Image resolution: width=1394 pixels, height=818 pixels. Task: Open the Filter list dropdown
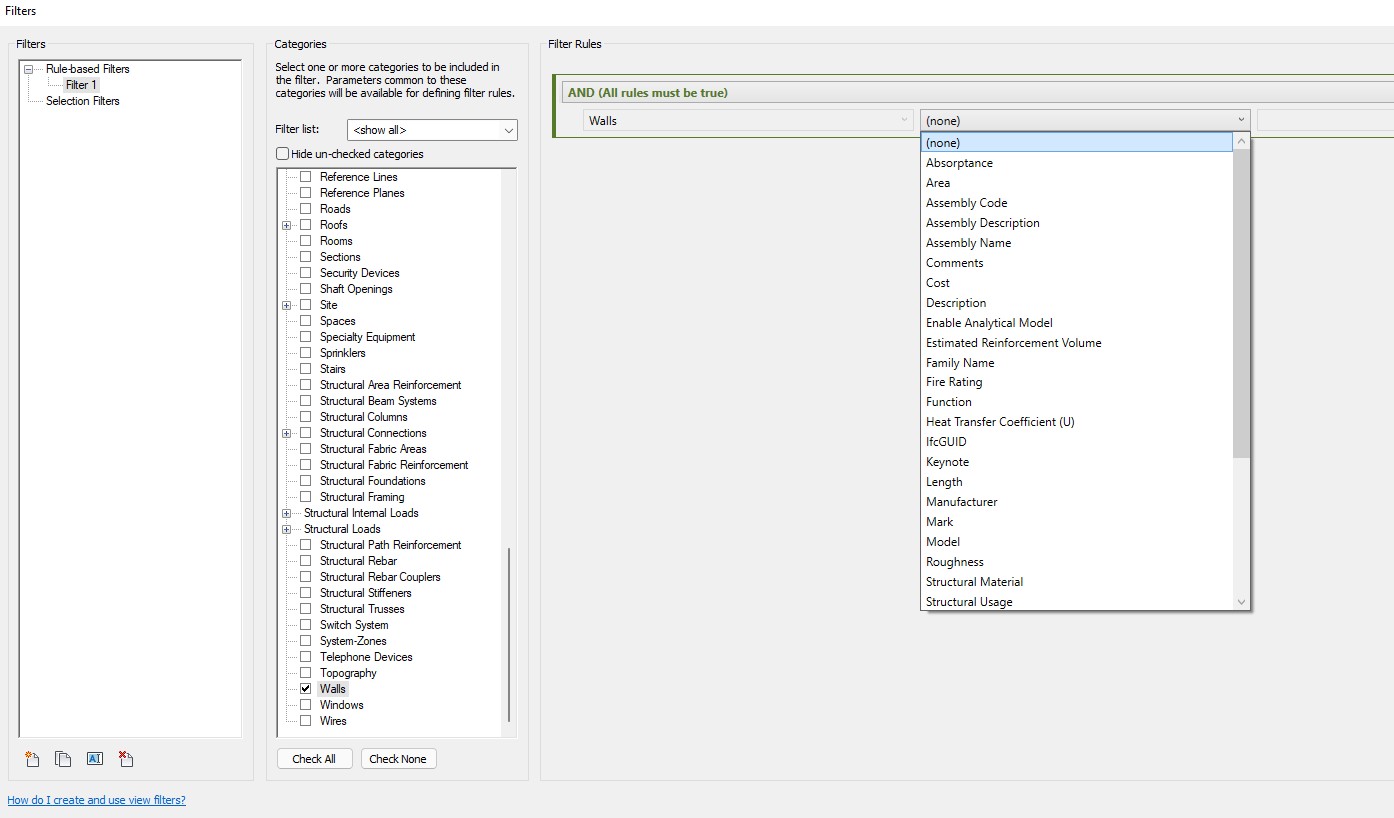pos(509,129)
